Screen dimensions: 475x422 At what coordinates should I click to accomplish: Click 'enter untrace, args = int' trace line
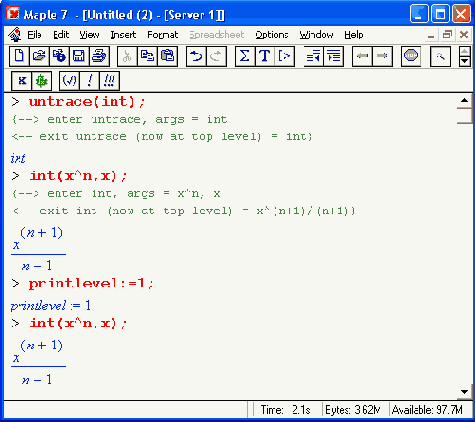120,120
